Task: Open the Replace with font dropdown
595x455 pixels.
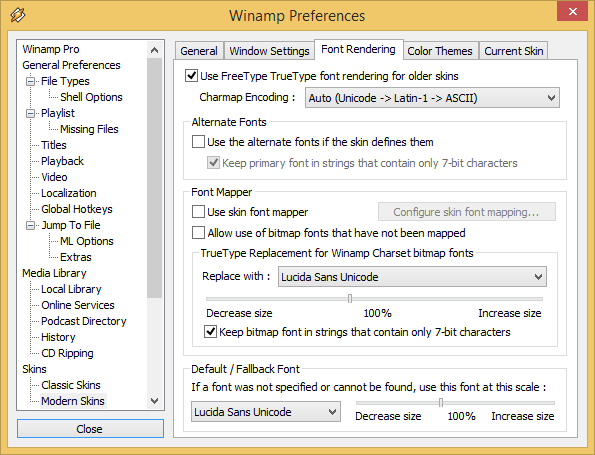Action: 412,277
